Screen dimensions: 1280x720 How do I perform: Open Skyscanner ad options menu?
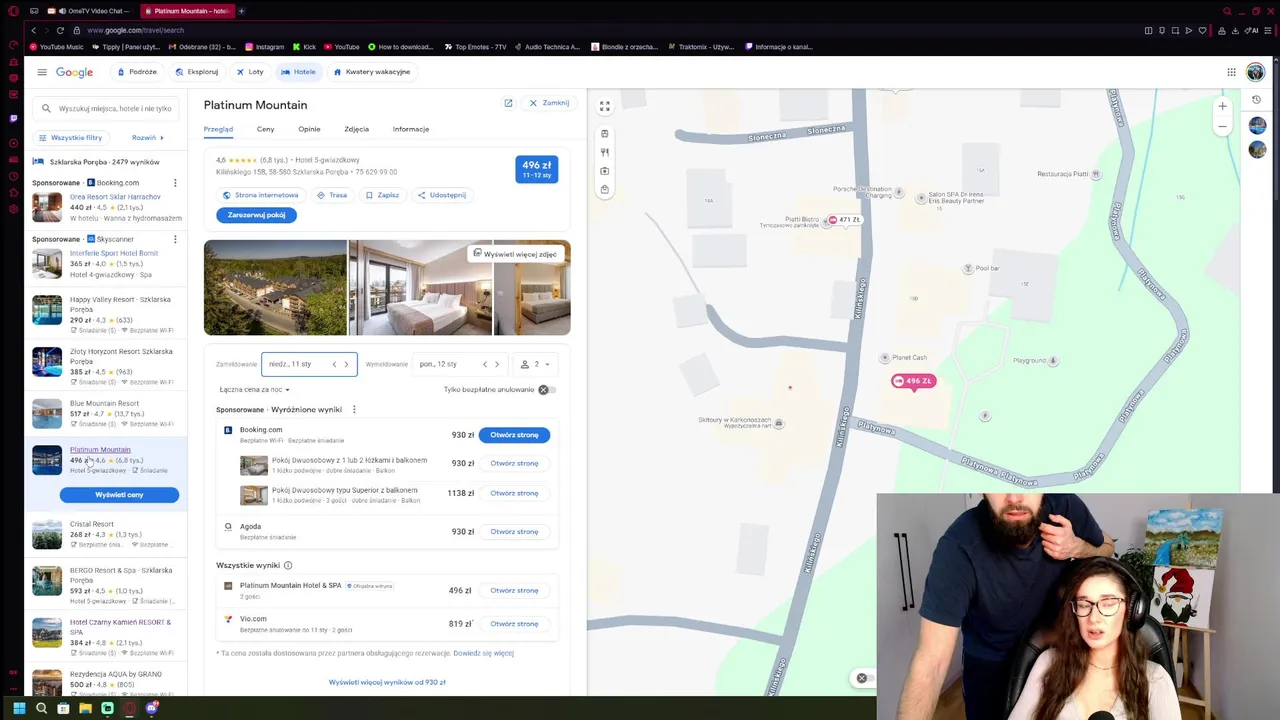(175, 239)
